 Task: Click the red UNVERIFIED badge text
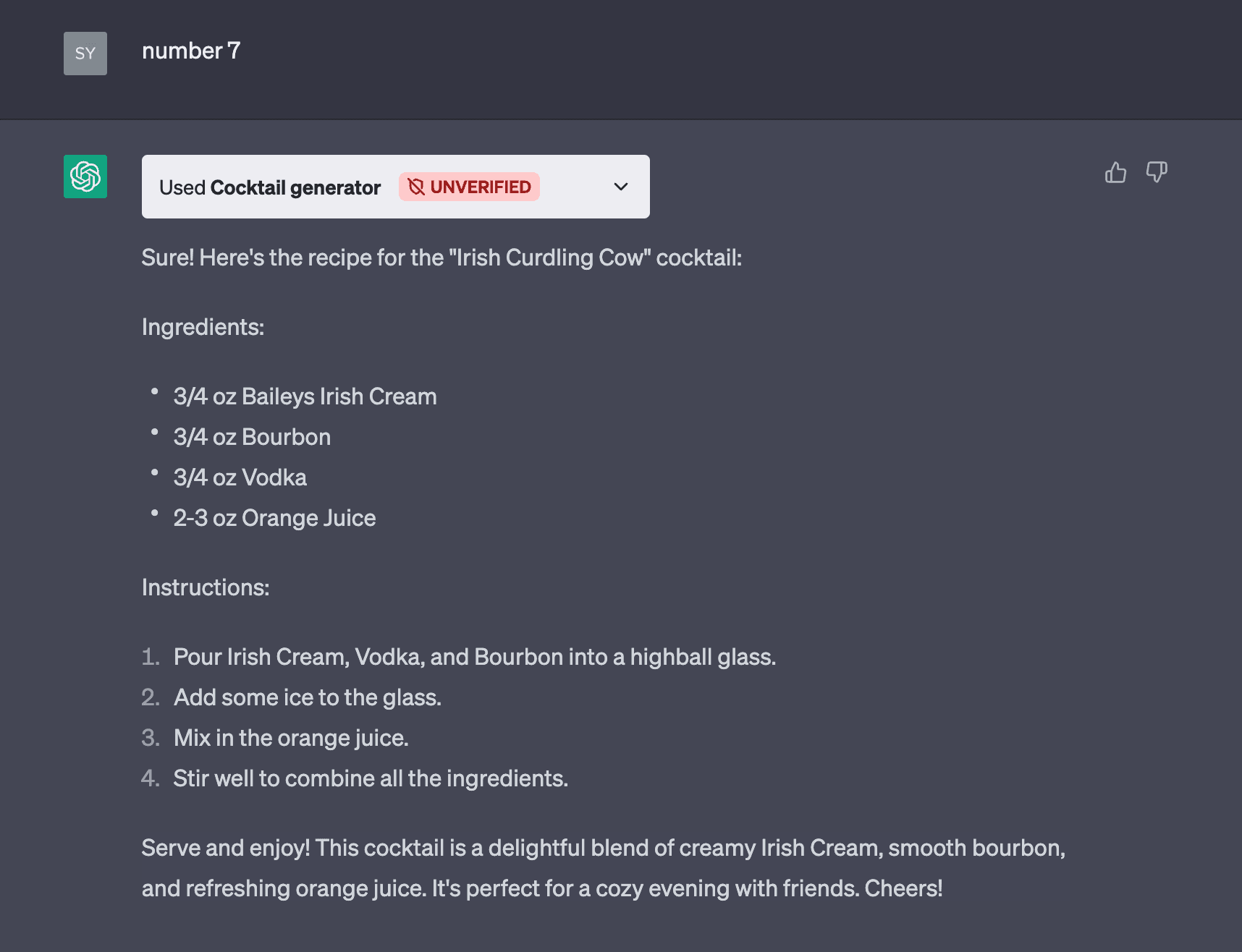click(480, 187)
